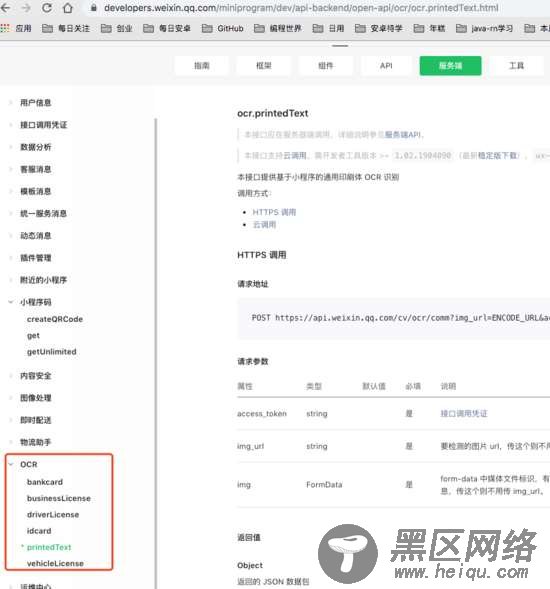Click the lock icon beside the URL
Viewport: 550px width, 589px height.
click(94, 8)
